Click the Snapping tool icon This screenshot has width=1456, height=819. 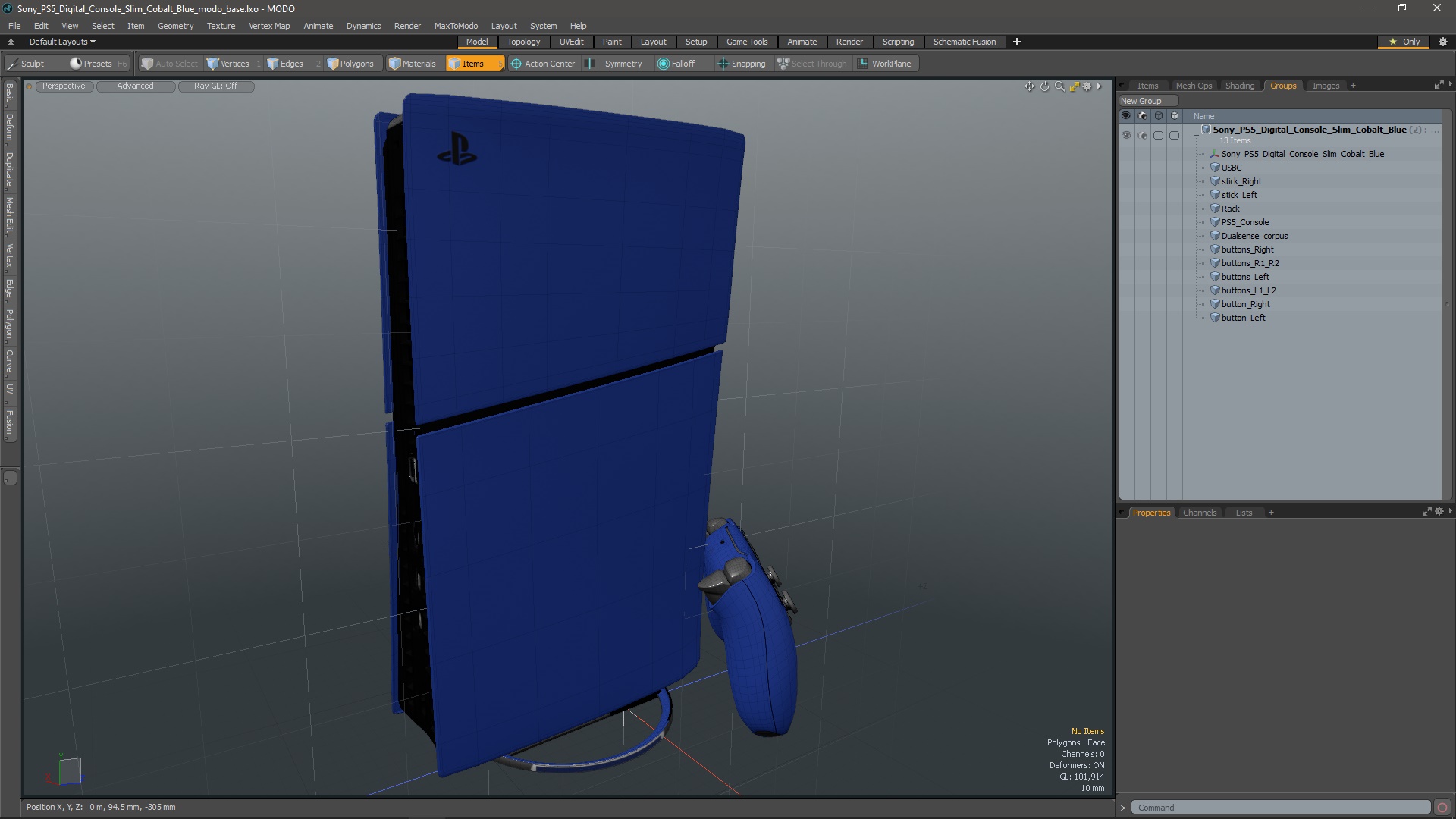click(723, 64)
